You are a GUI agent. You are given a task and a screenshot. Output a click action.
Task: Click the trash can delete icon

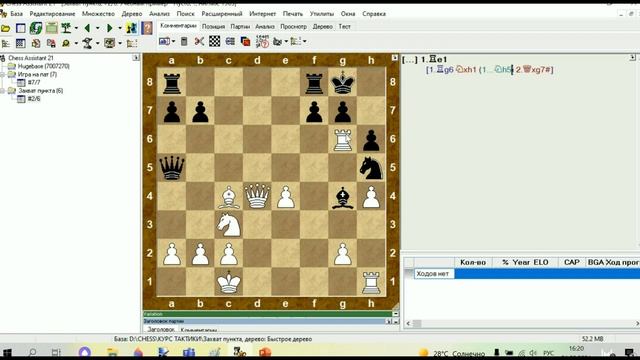[184, 41]
